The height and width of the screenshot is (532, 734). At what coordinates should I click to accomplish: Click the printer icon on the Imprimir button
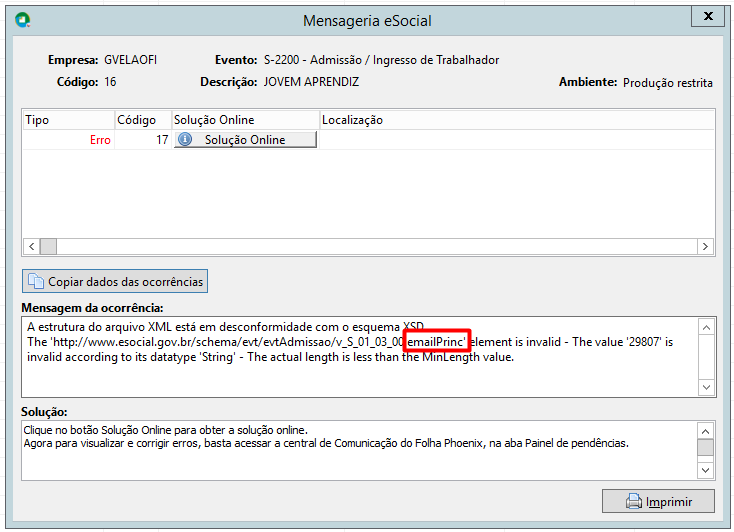pyautogui.click(x=634, y=501)
